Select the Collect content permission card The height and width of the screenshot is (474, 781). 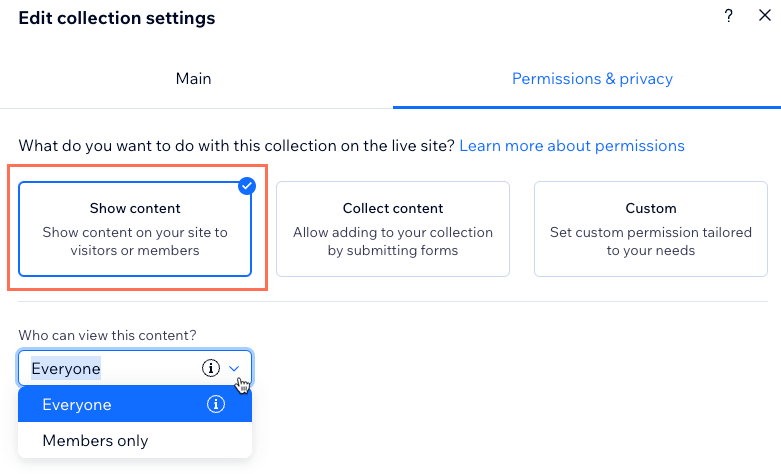coord(393,229)
